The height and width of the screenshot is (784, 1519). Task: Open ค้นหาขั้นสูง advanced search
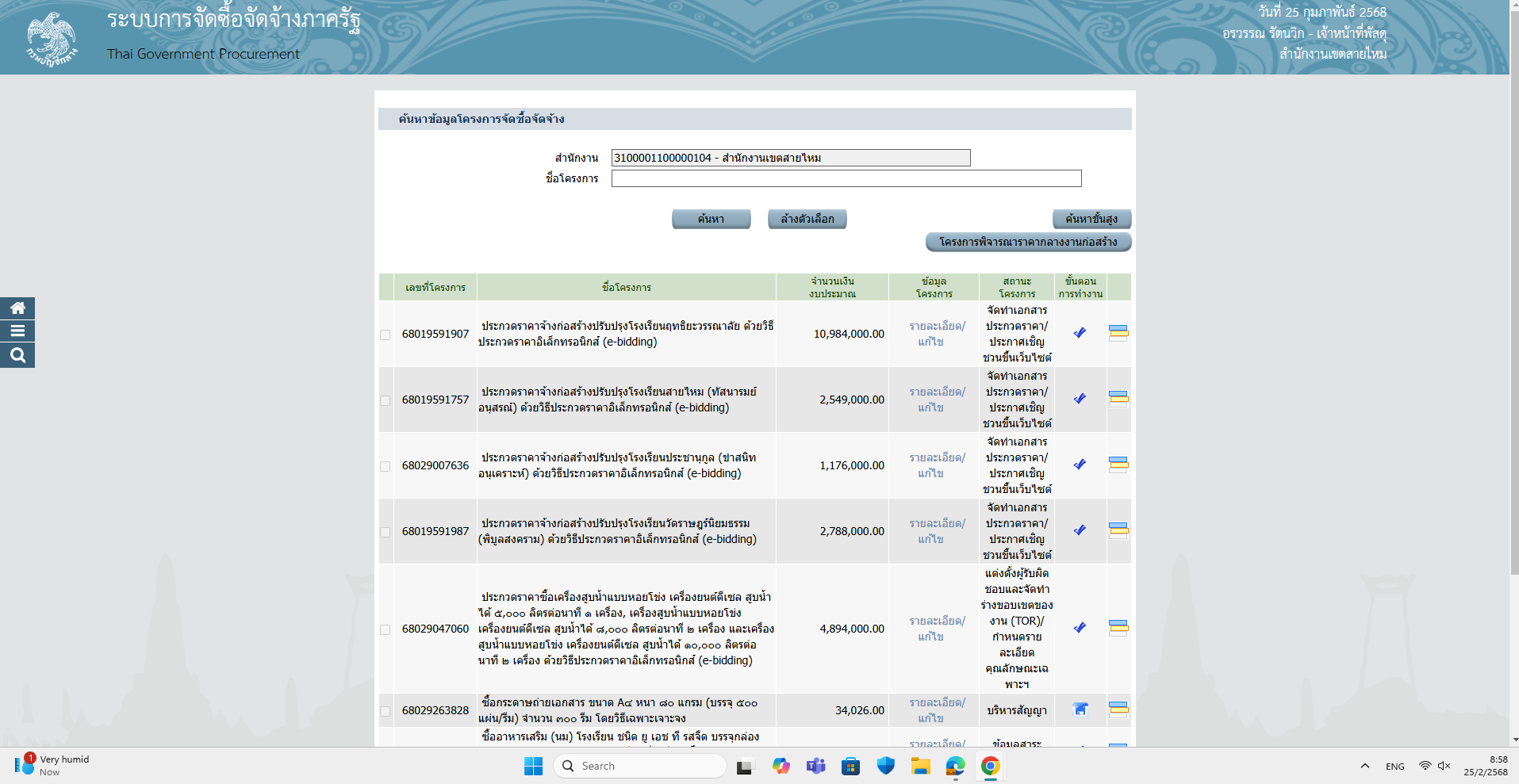point(1091,219)
